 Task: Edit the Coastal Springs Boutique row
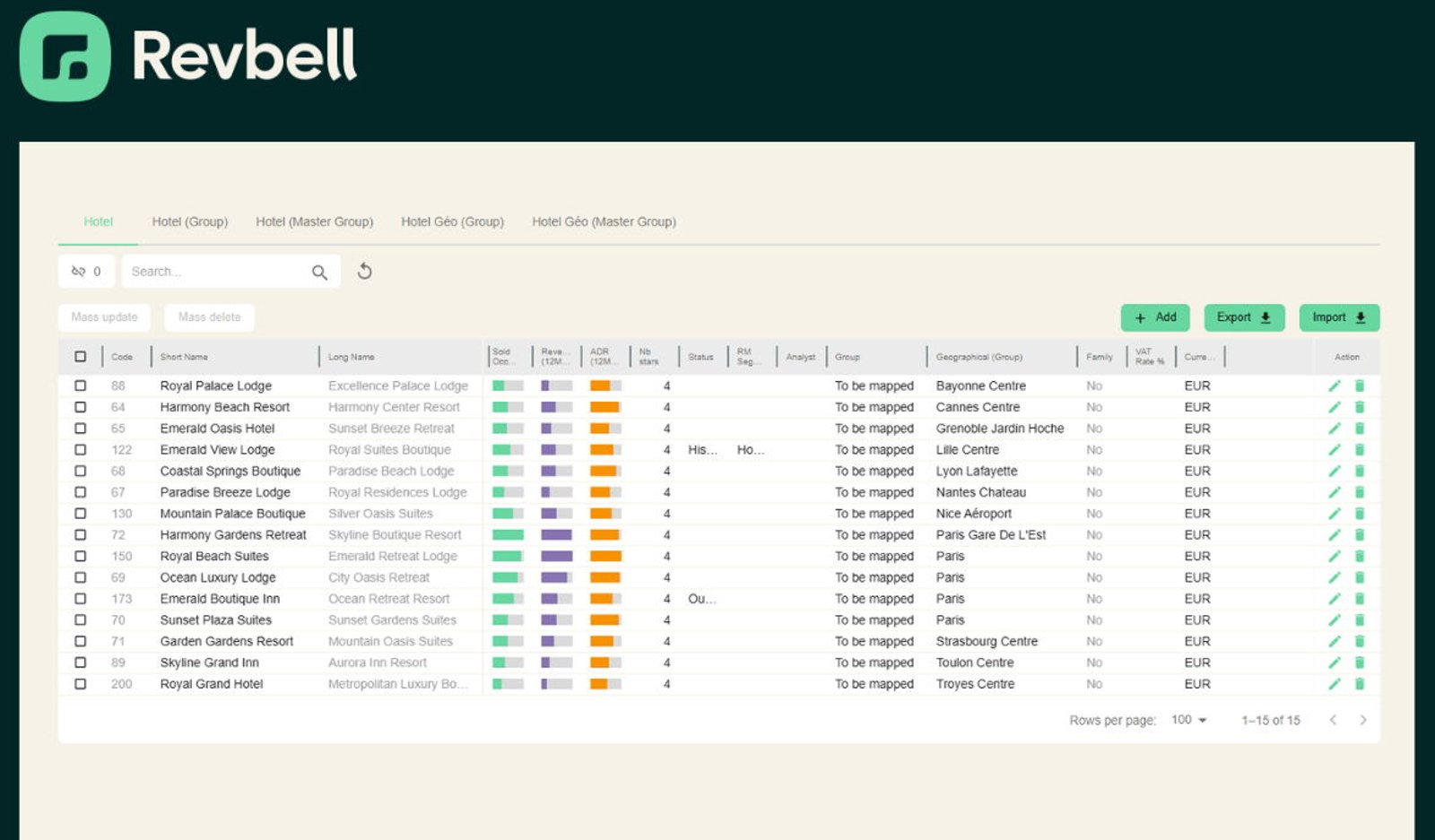tap(1335, 471)
